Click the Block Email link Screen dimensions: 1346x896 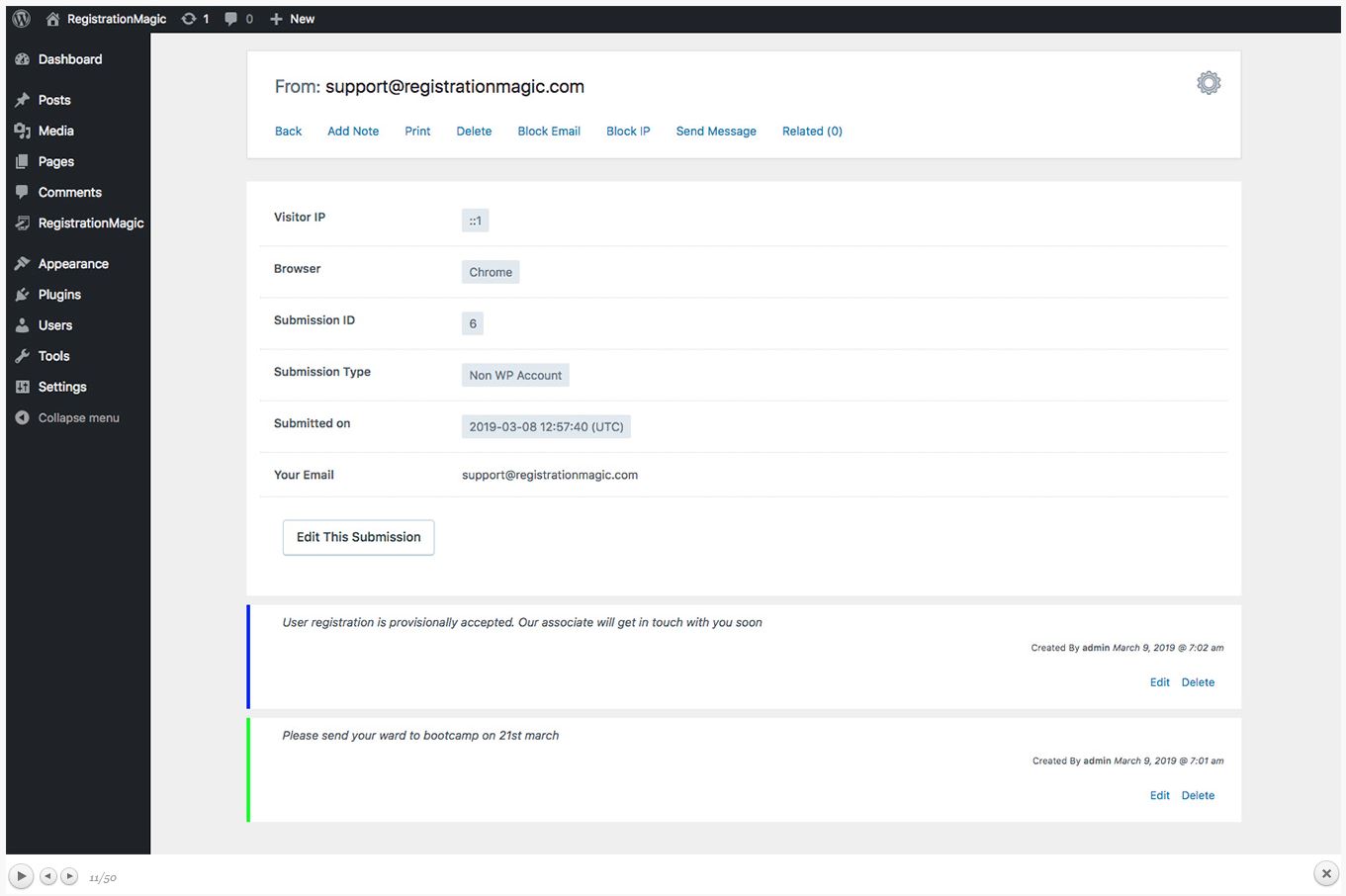[549, 131]
